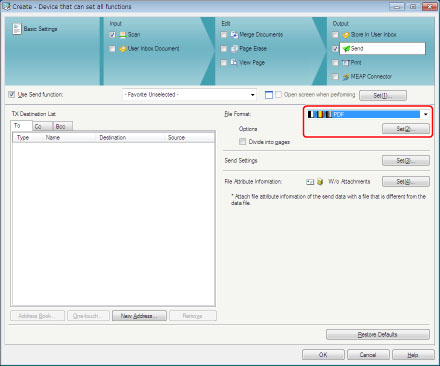Enable the Divide into pages checkbox

point(242,142)
